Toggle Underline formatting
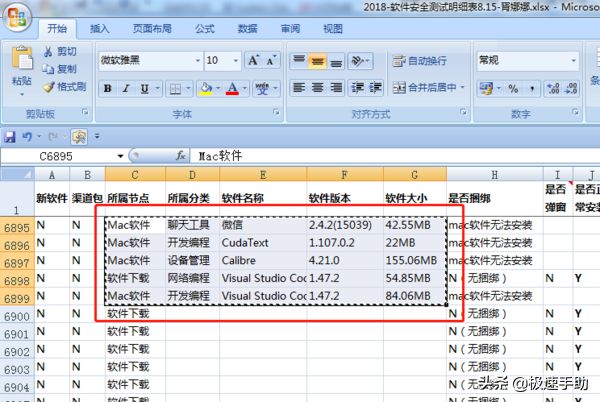Screen dimensions: 600x402 145,89
